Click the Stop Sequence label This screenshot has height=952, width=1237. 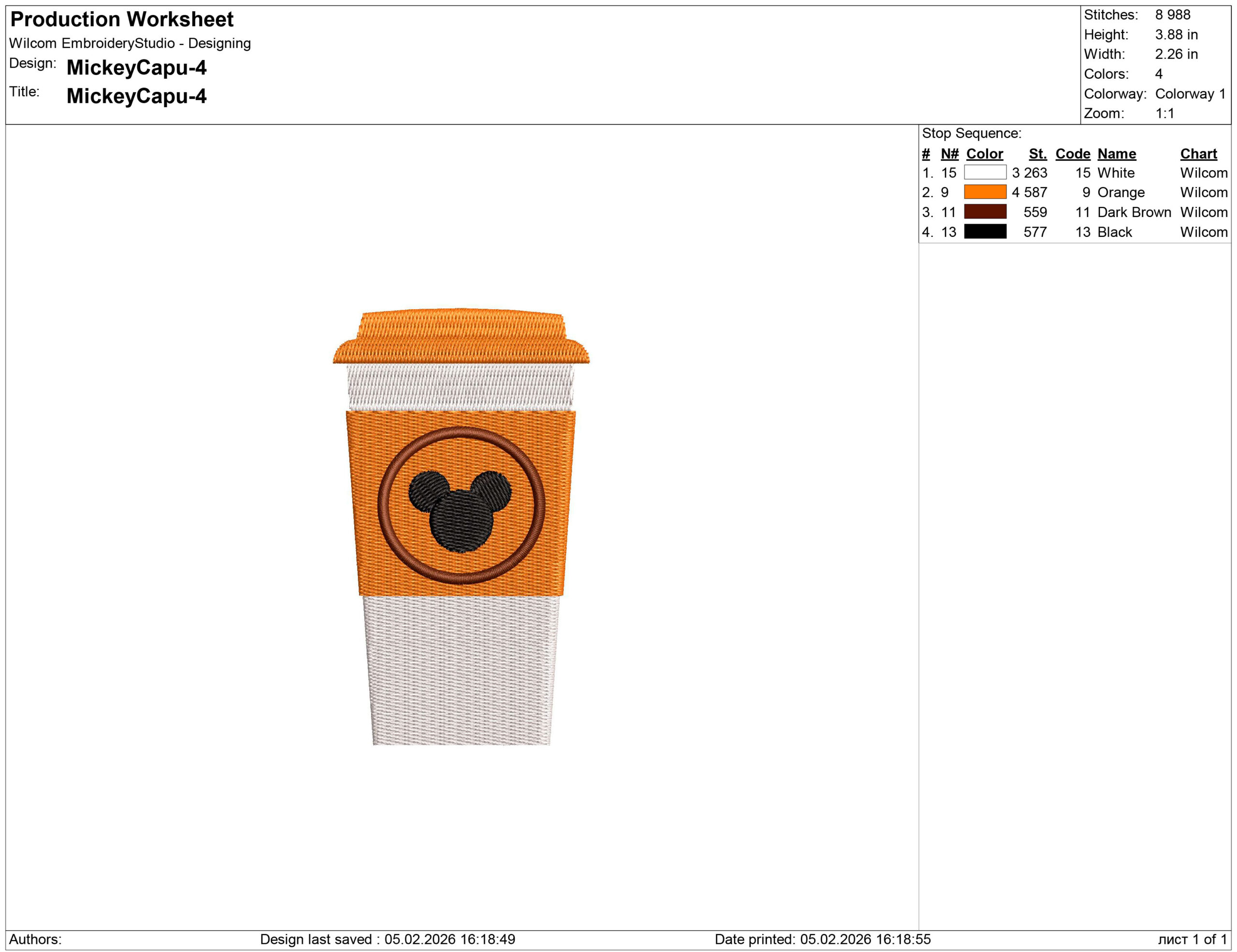point(971,133)
